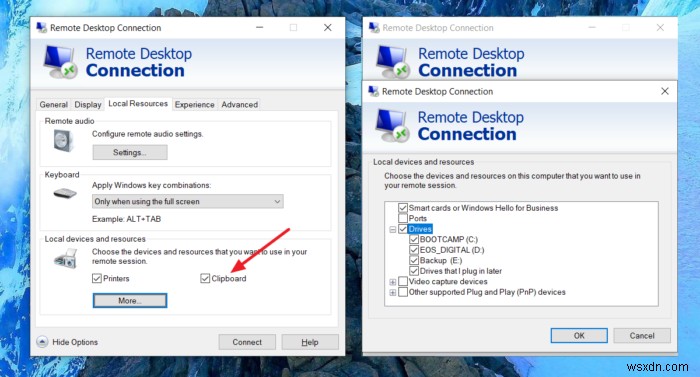
Task: Click title bar icon of background right window
Action: click(x=374, y=28)
